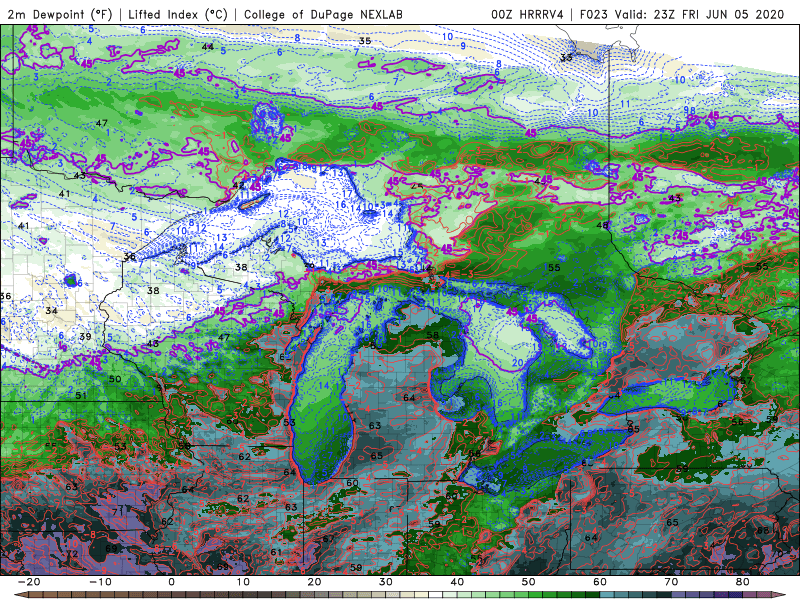Click the dewpoint value "35" near the top of the map
800x600 pixels.
click(x=365, y=41)
